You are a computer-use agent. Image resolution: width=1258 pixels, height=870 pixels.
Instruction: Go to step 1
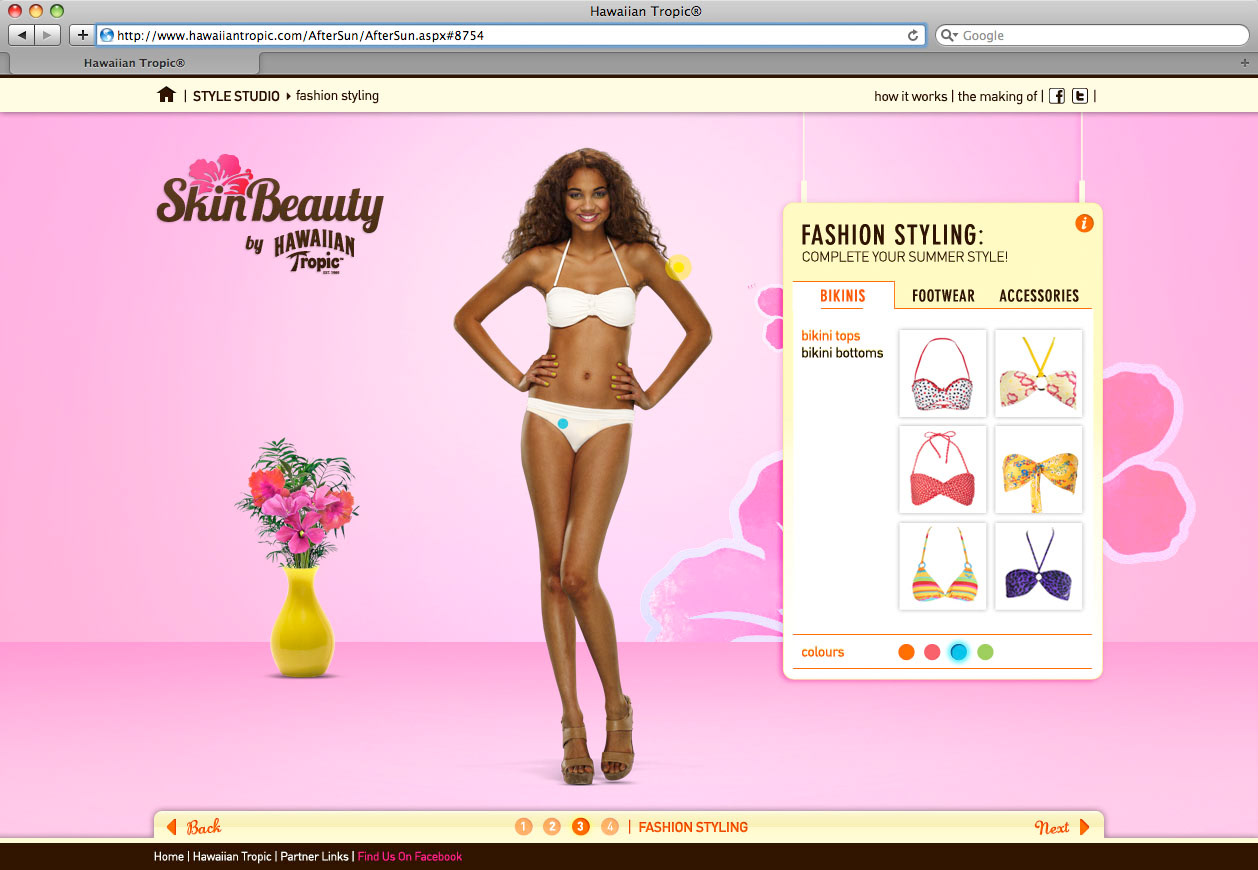click(524, 826)
